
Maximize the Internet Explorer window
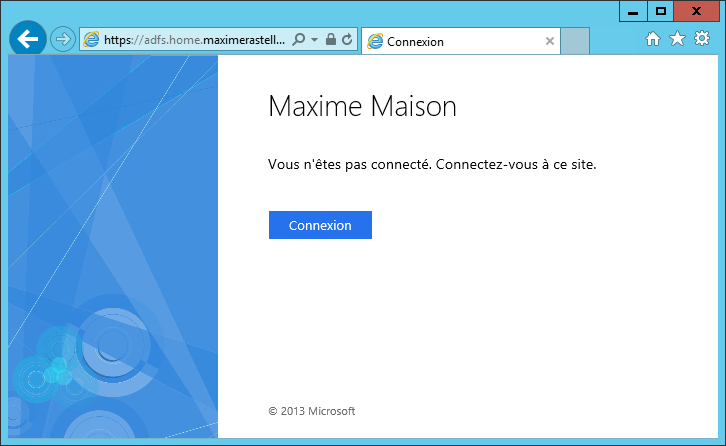[x=661, y=12]
